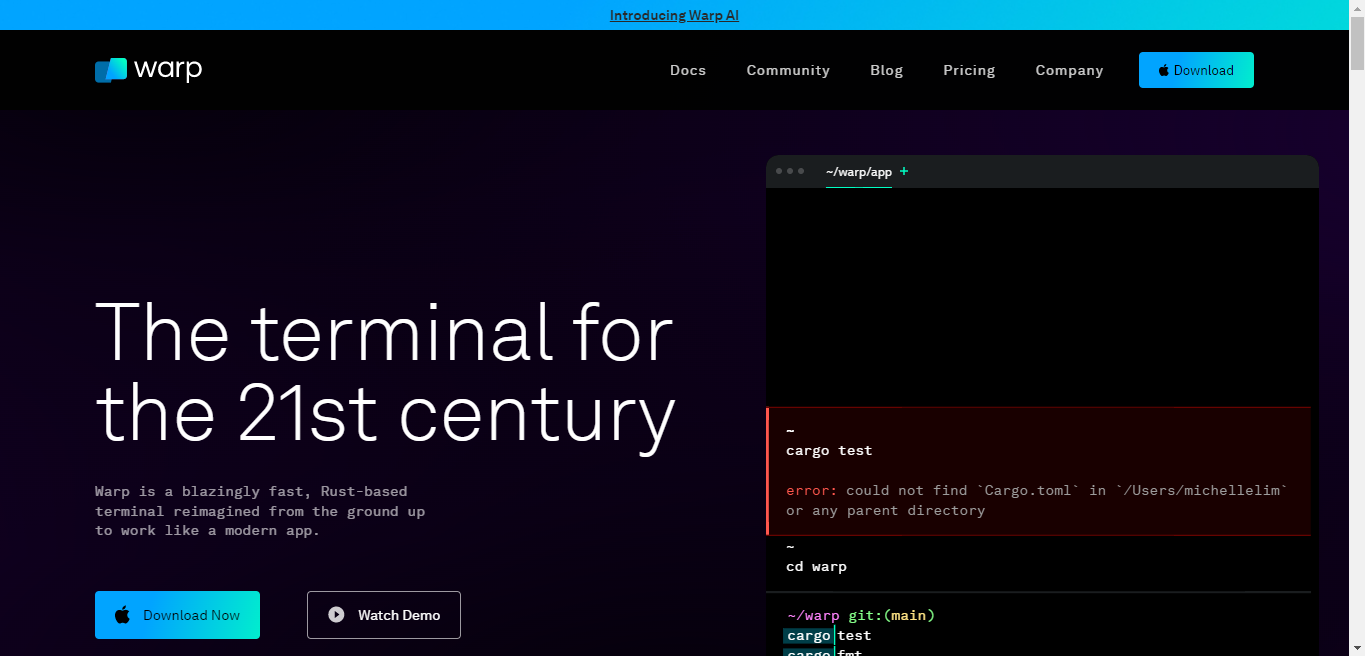The height and width of the screenshot is (656, 1365).
Task: Click the header Download button
Action: [1196, 70]
